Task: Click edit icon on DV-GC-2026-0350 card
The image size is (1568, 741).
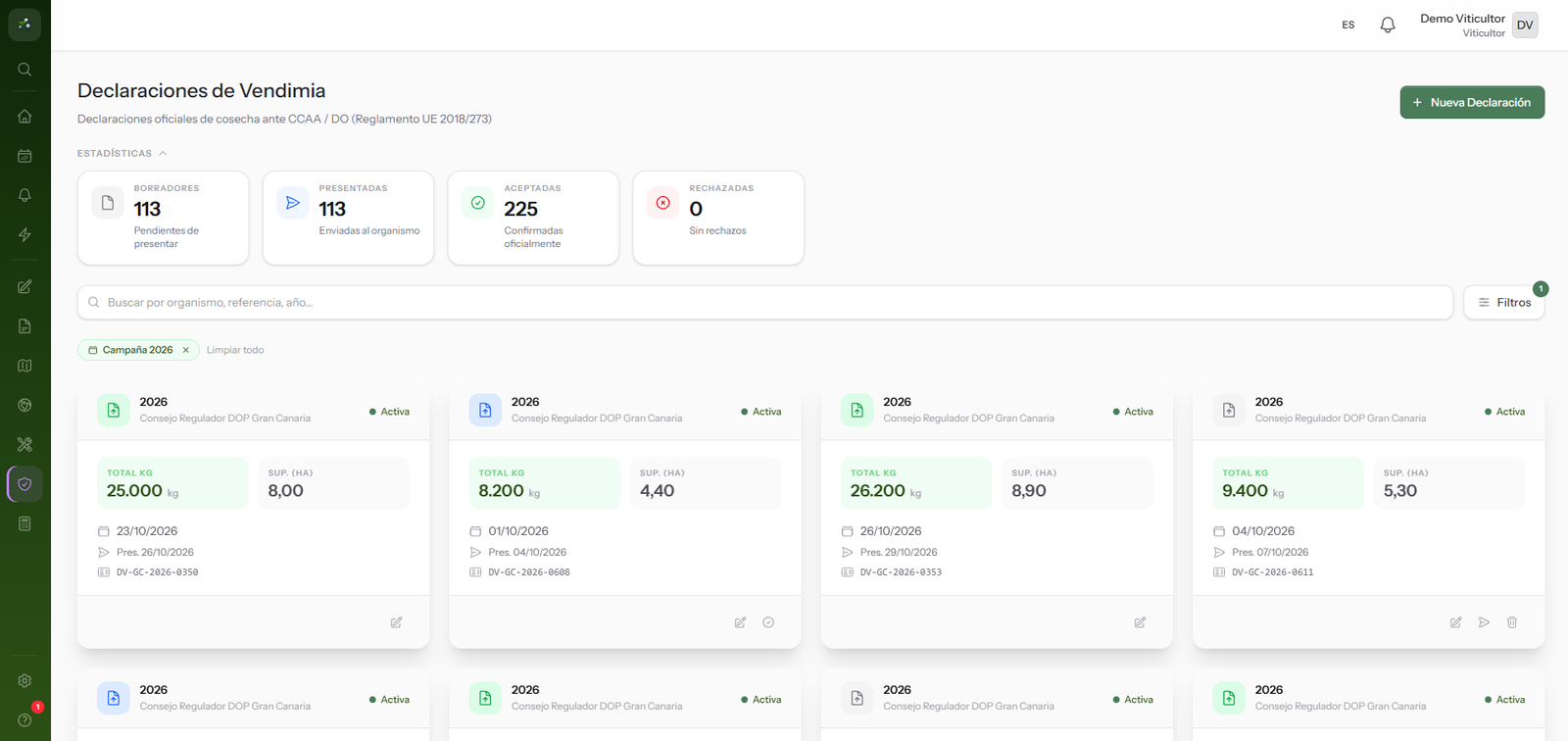Action: coord(396,622)
